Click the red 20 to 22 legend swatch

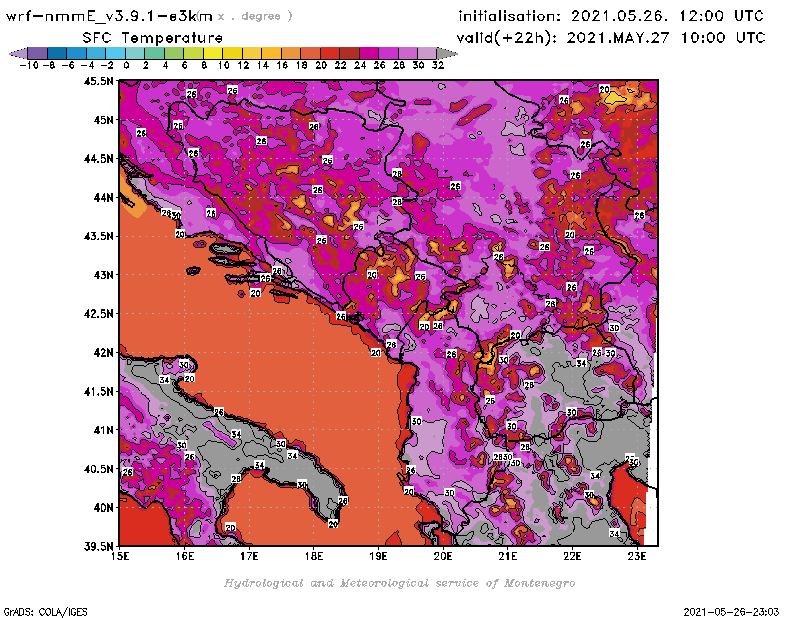(x=330, y=53)
